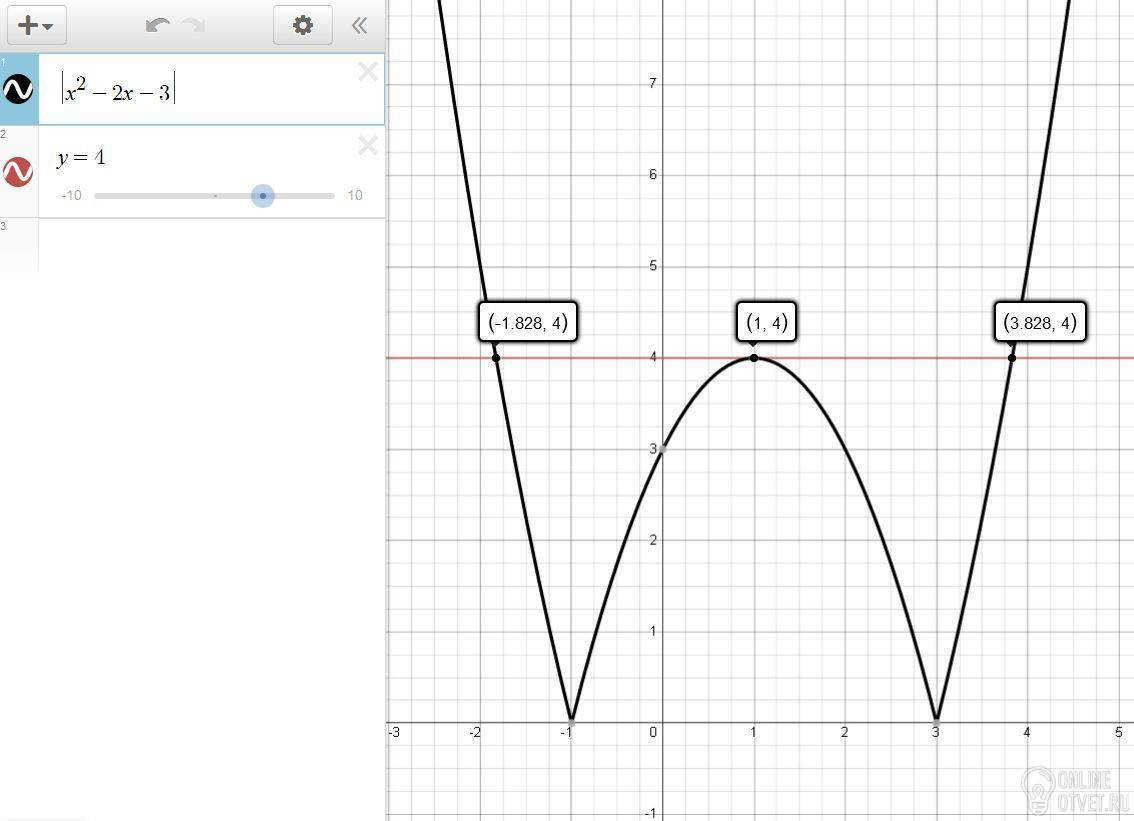This screenshot has height=821, width=1134.
Task: Toggle visibility of y=4 line
Action: pos(18,172)
